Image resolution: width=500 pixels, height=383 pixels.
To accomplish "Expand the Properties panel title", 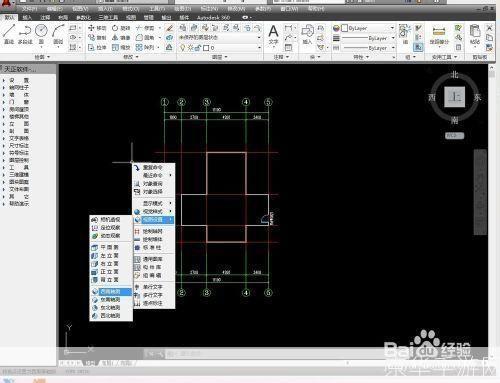I will click(361, 57).
